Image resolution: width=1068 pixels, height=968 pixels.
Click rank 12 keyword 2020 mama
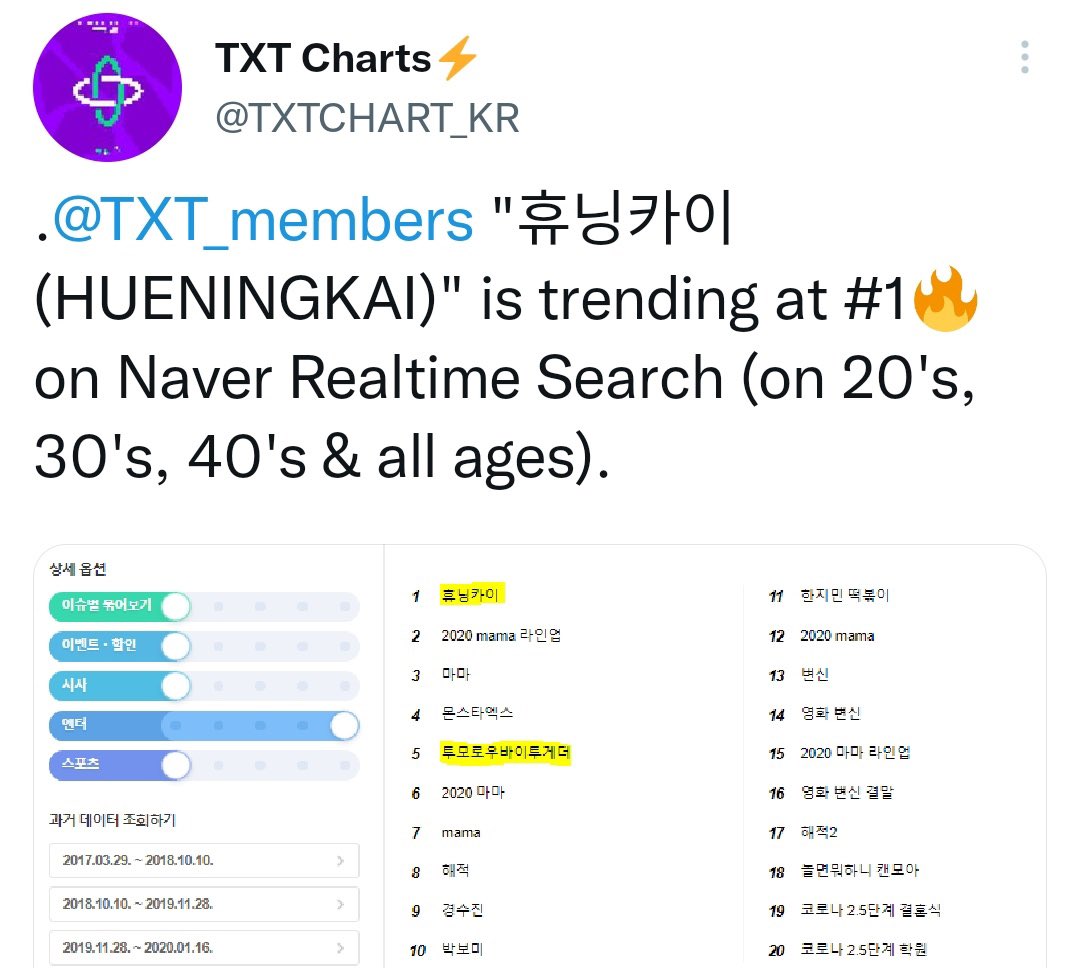click(837, 636)
